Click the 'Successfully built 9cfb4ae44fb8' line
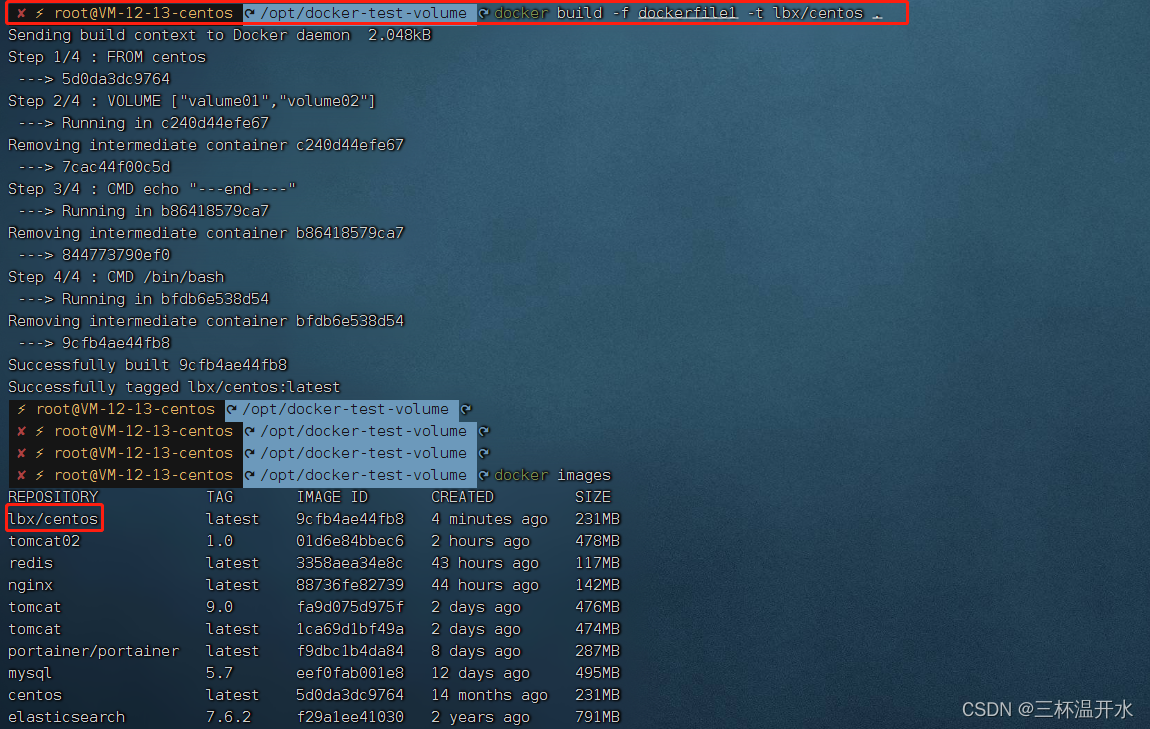This screenshot has width=1150, height=729. click(x=147, y=365)
